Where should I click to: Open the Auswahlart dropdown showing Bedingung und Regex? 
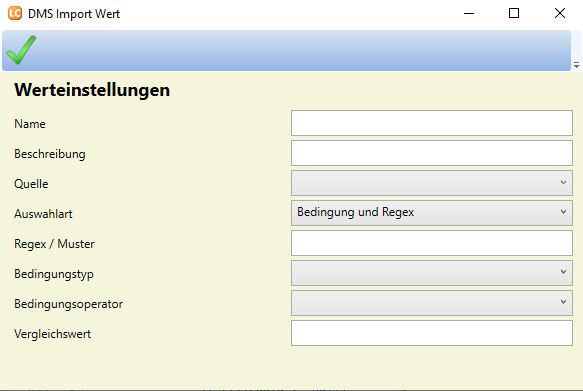(x=432, y=213)
